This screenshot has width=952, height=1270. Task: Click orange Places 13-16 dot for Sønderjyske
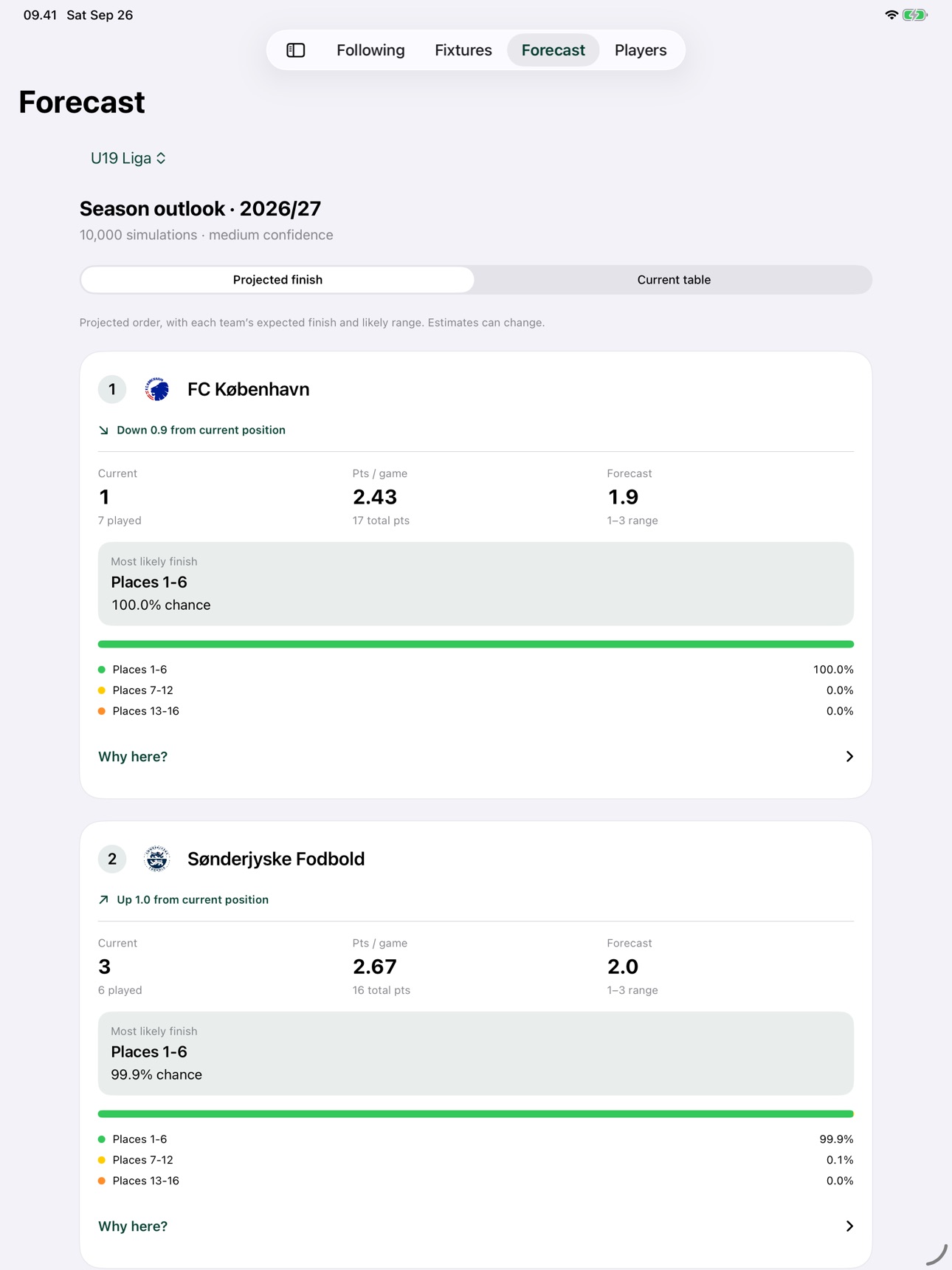coord(102,1181)
